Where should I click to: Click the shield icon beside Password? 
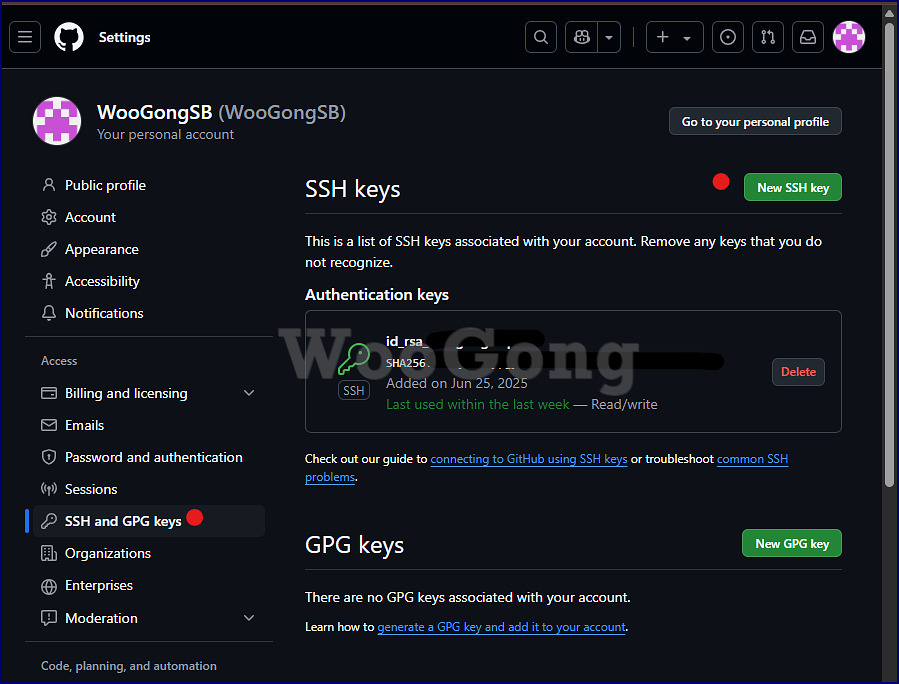pos(49,458)
